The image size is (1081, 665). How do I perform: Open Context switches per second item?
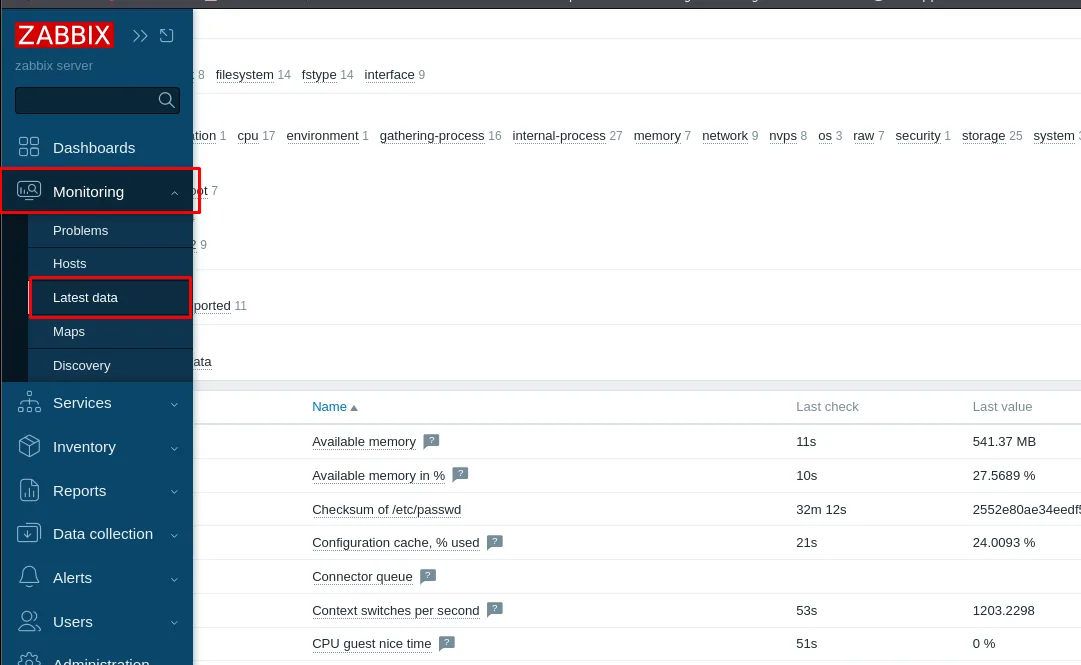point(395,611)
